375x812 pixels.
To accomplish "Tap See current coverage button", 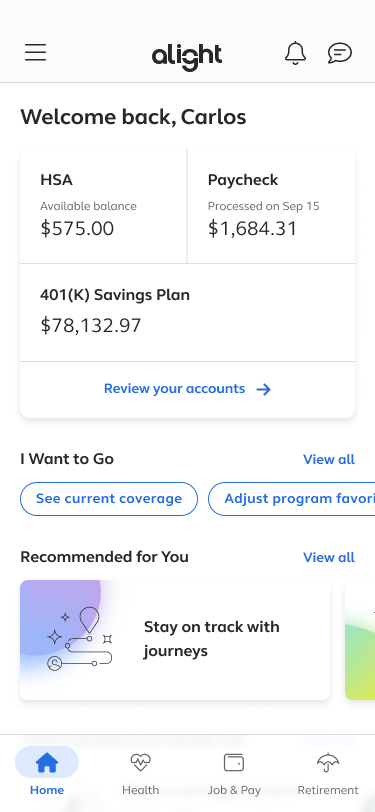I will (x=109, y=499).
